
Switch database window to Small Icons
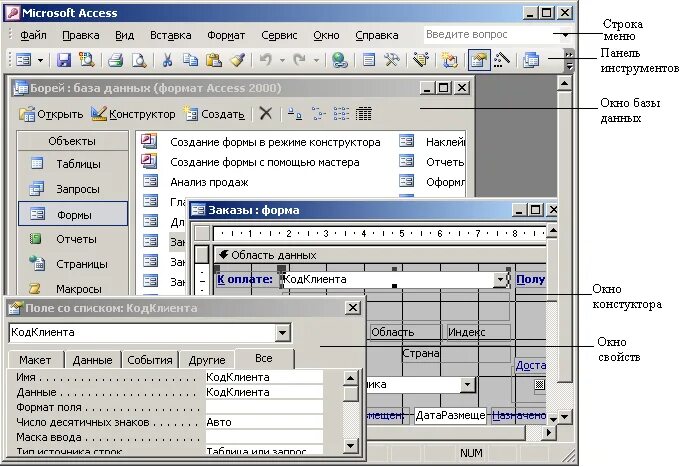[x=318, y=114]
